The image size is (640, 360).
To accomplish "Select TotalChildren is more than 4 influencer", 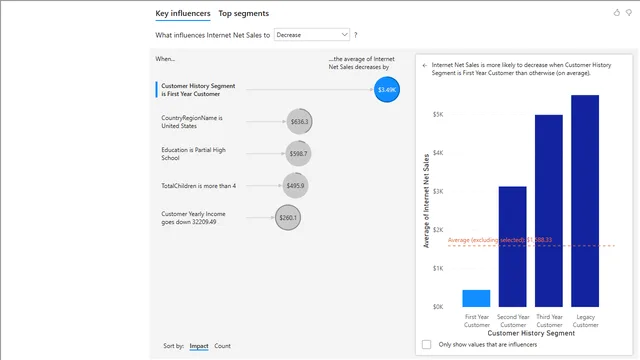I will click(x=198, y=186).
